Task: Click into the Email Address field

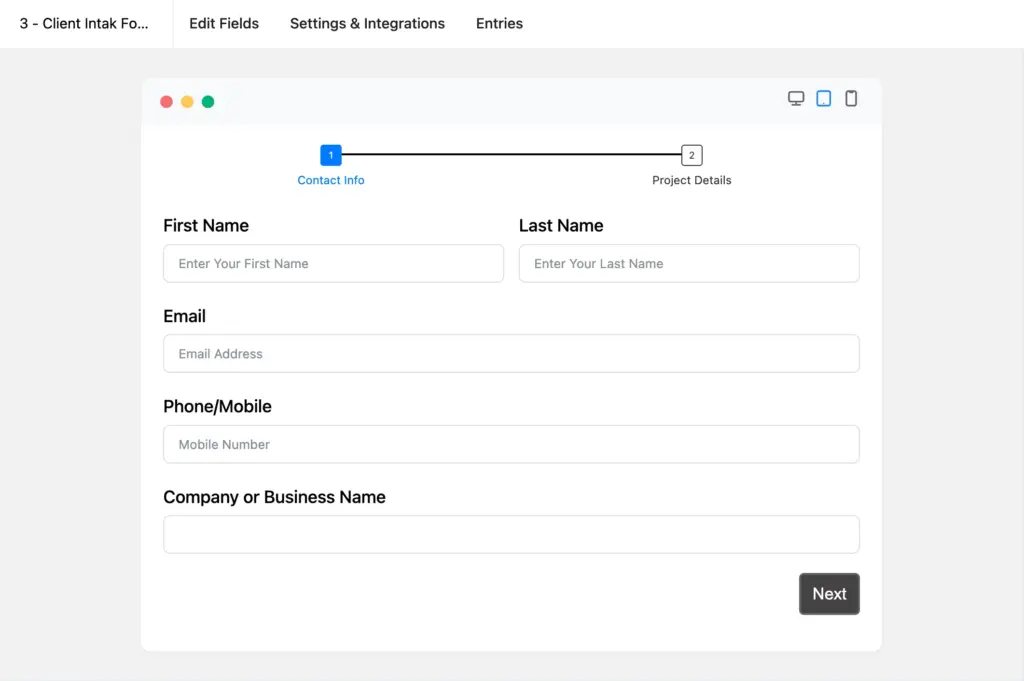Action: pos(511,354)
